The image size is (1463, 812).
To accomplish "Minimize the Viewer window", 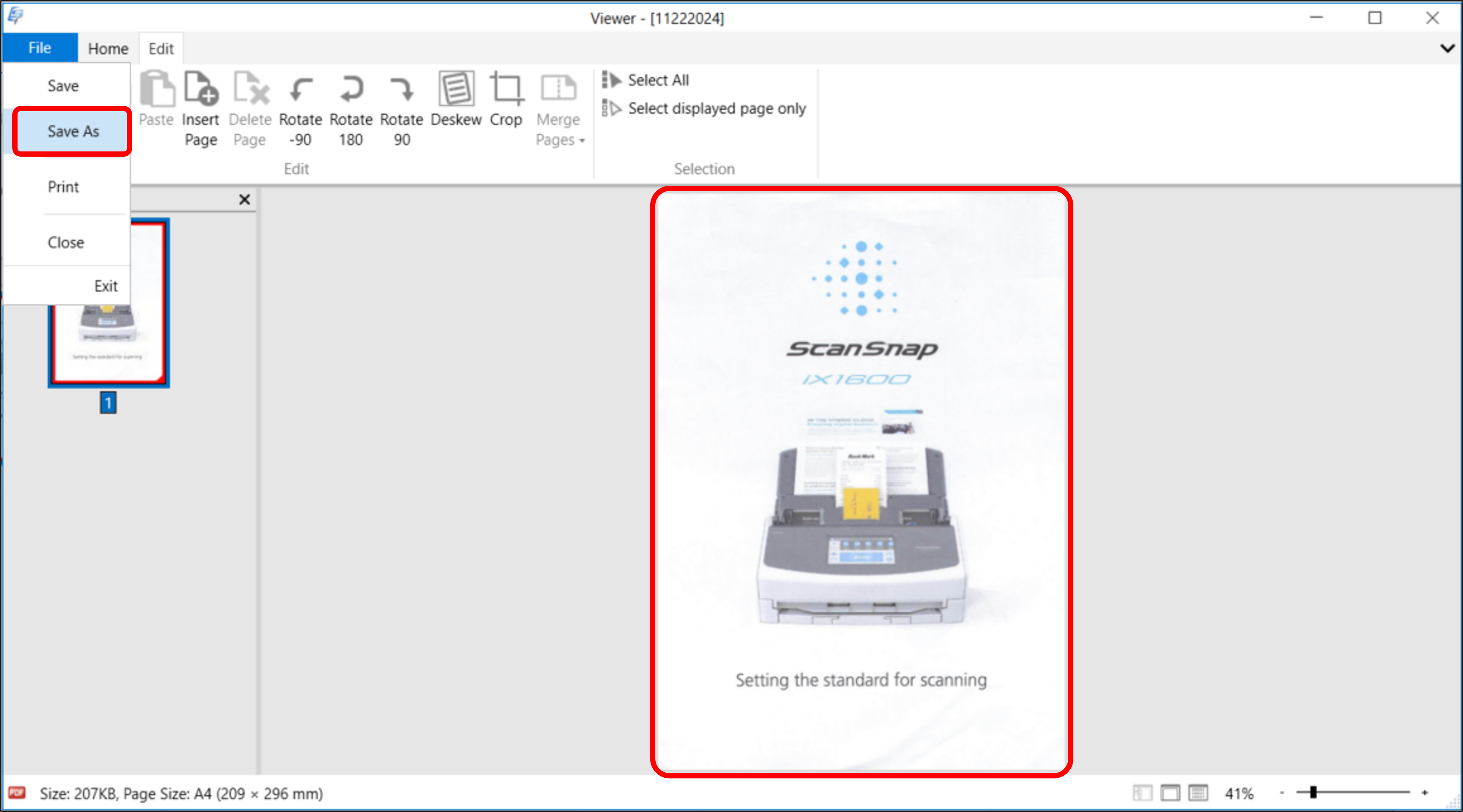I will (x=1316, y=18).
